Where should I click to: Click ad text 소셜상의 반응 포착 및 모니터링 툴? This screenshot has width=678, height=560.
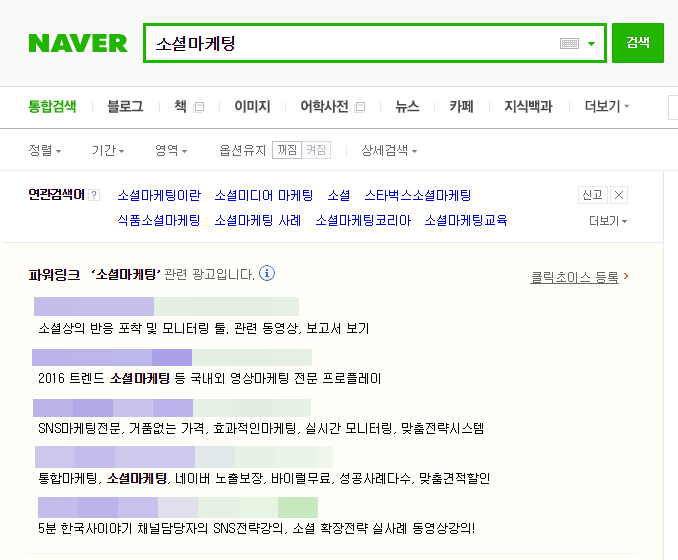point(133,328)
